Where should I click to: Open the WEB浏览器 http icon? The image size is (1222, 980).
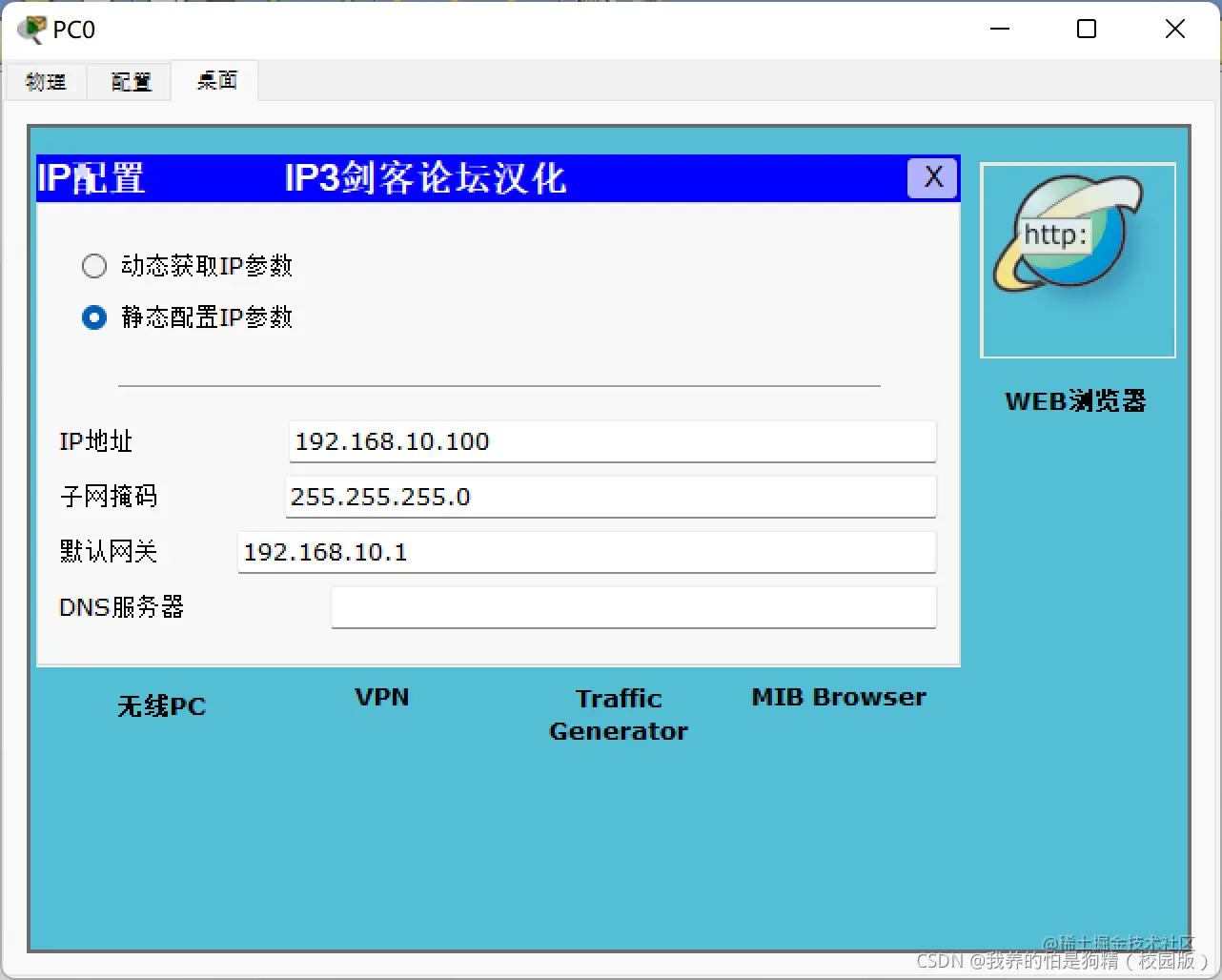[1078, 260]
